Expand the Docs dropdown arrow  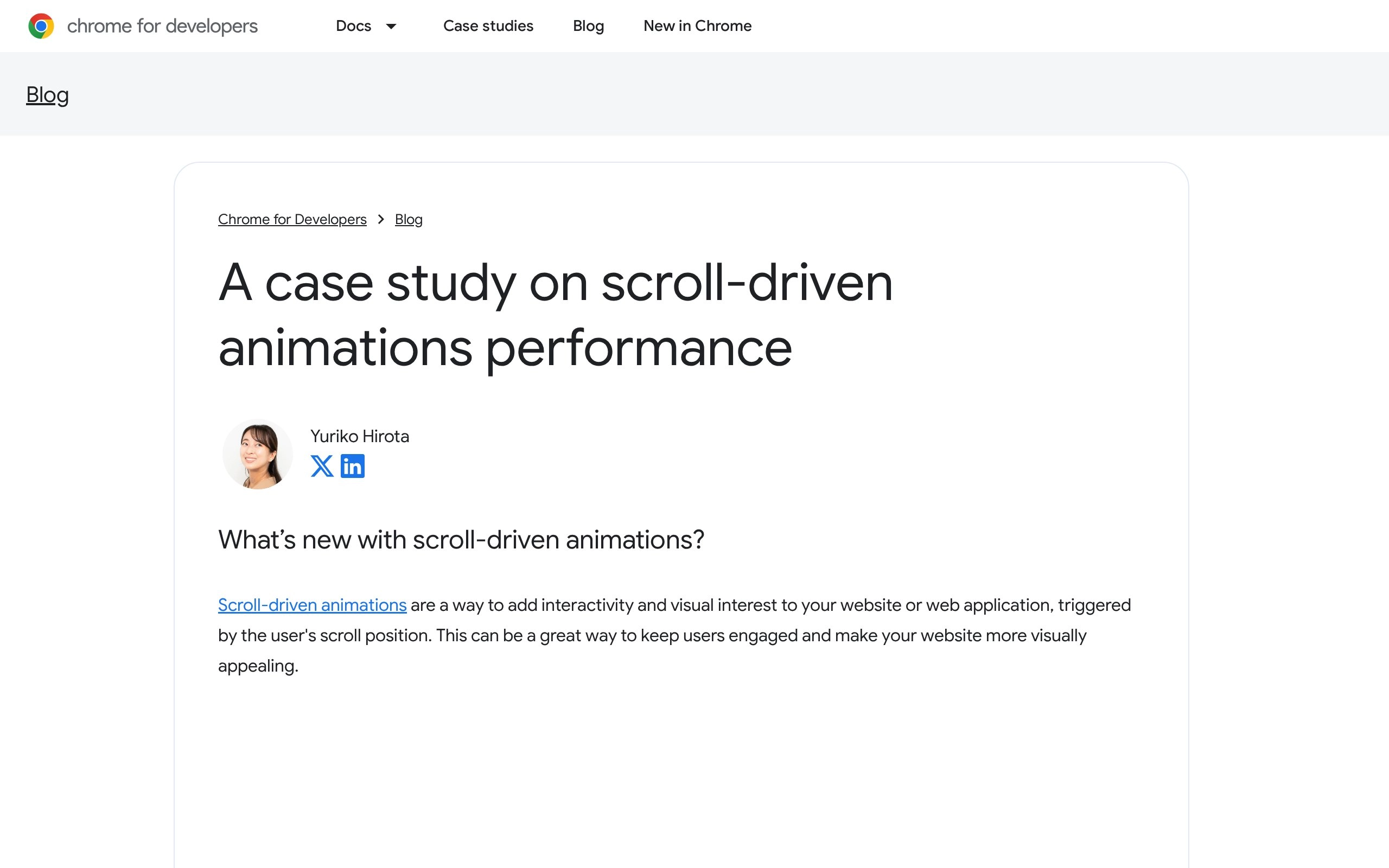391,26
